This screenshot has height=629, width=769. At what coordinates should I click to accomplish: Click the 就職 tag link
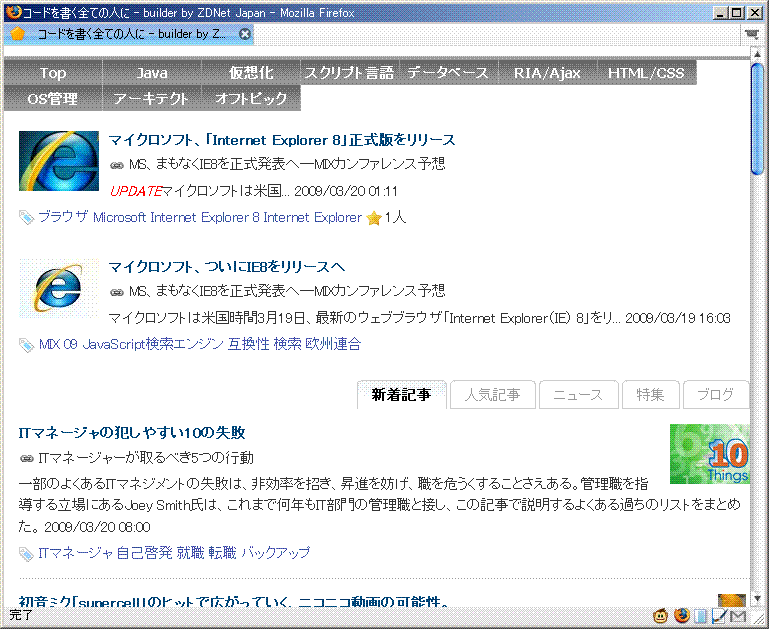click(190, 553)
